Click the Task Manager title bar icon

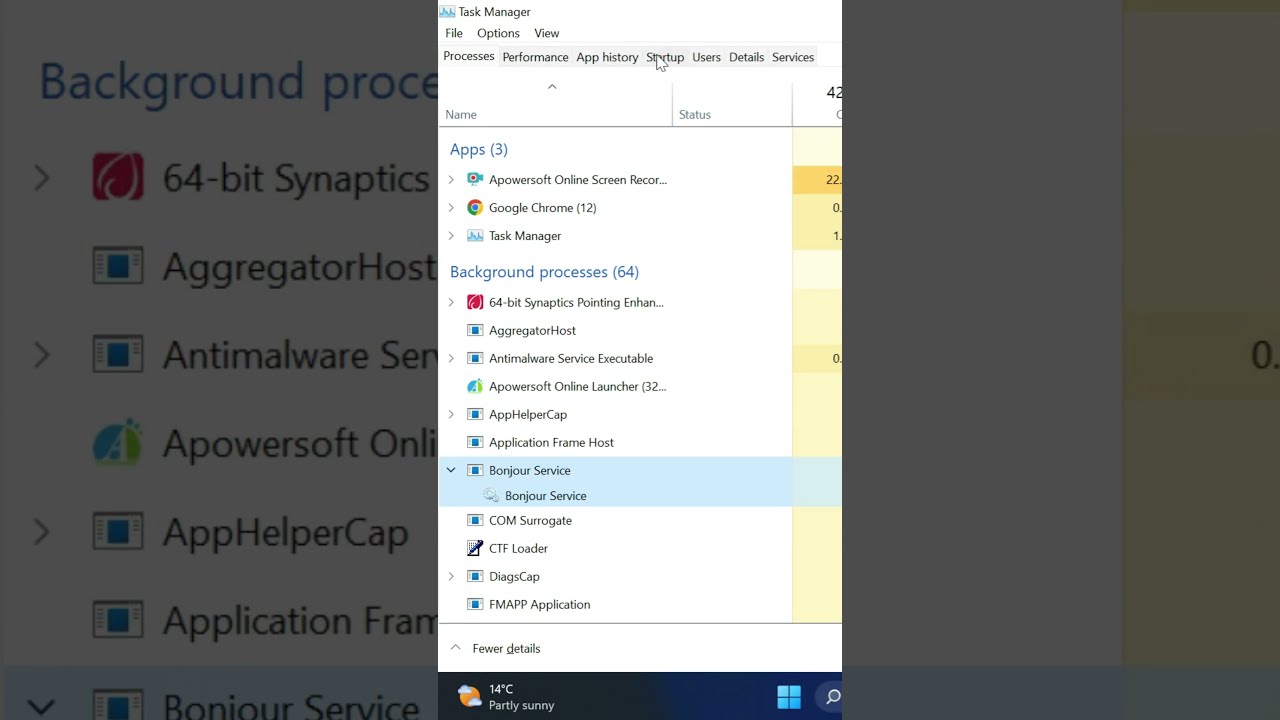pyautogui.click(x=447, y=12)
